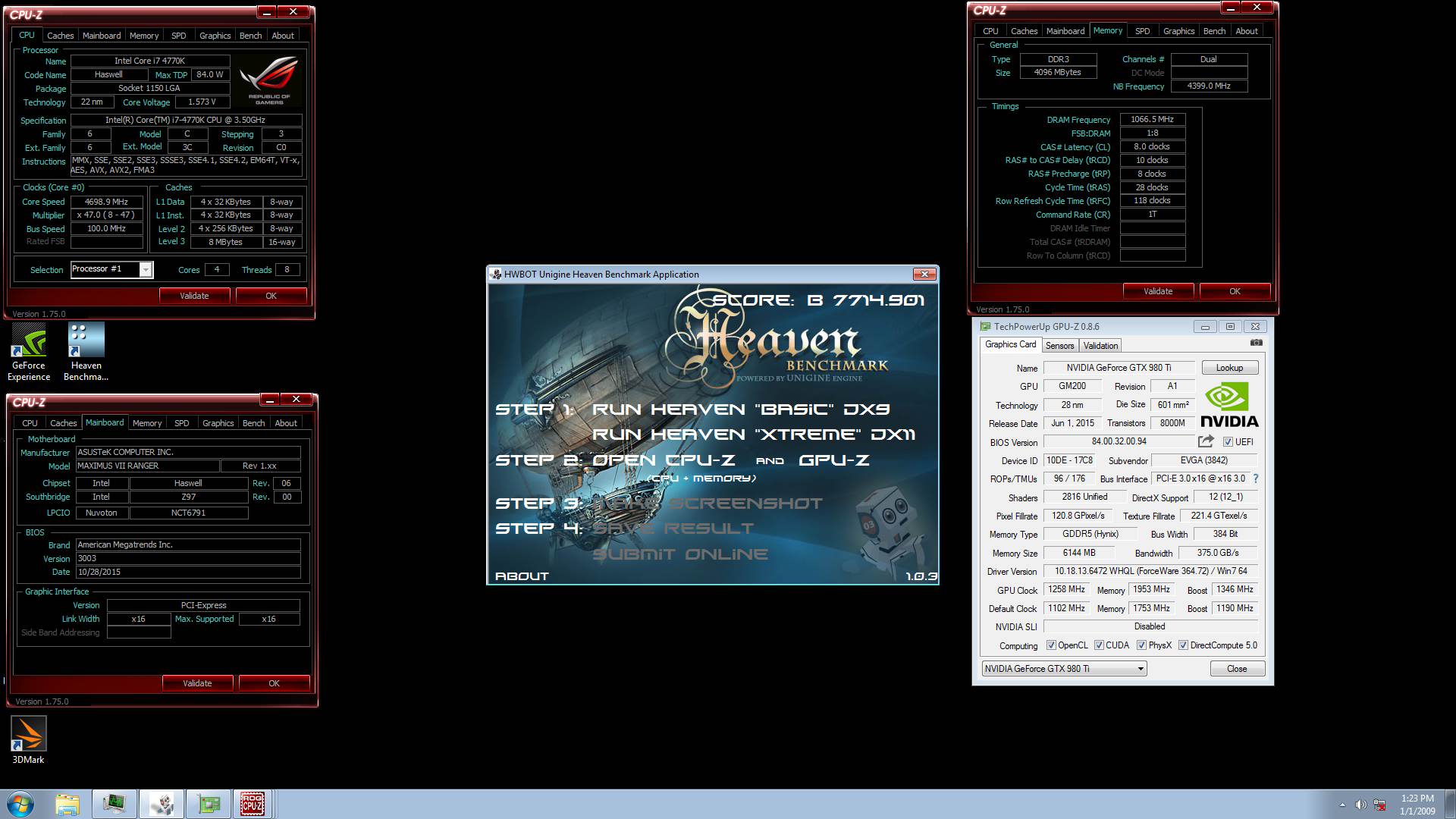The height and width of the screenshot is (819, 1456).
Task: Open the disconnected network tray icon
Action: pyautogui.click(x=1380, y=805)
